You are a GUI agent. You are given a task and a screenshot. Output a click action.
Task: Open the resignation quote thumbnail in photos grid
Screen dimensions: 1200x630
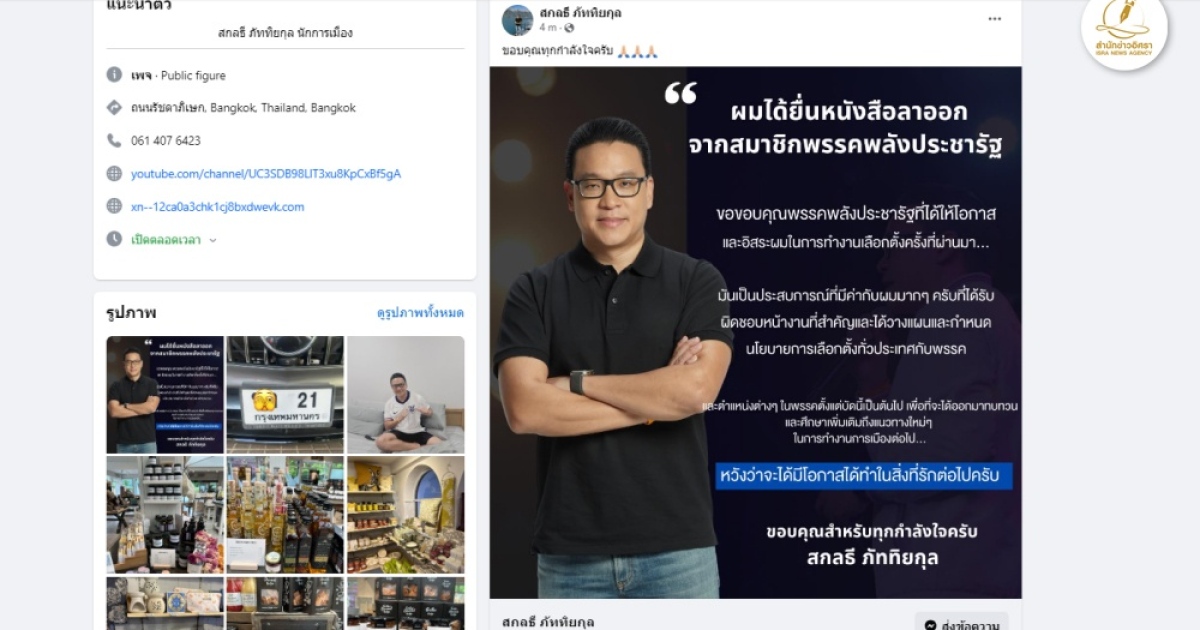[165, 395]
